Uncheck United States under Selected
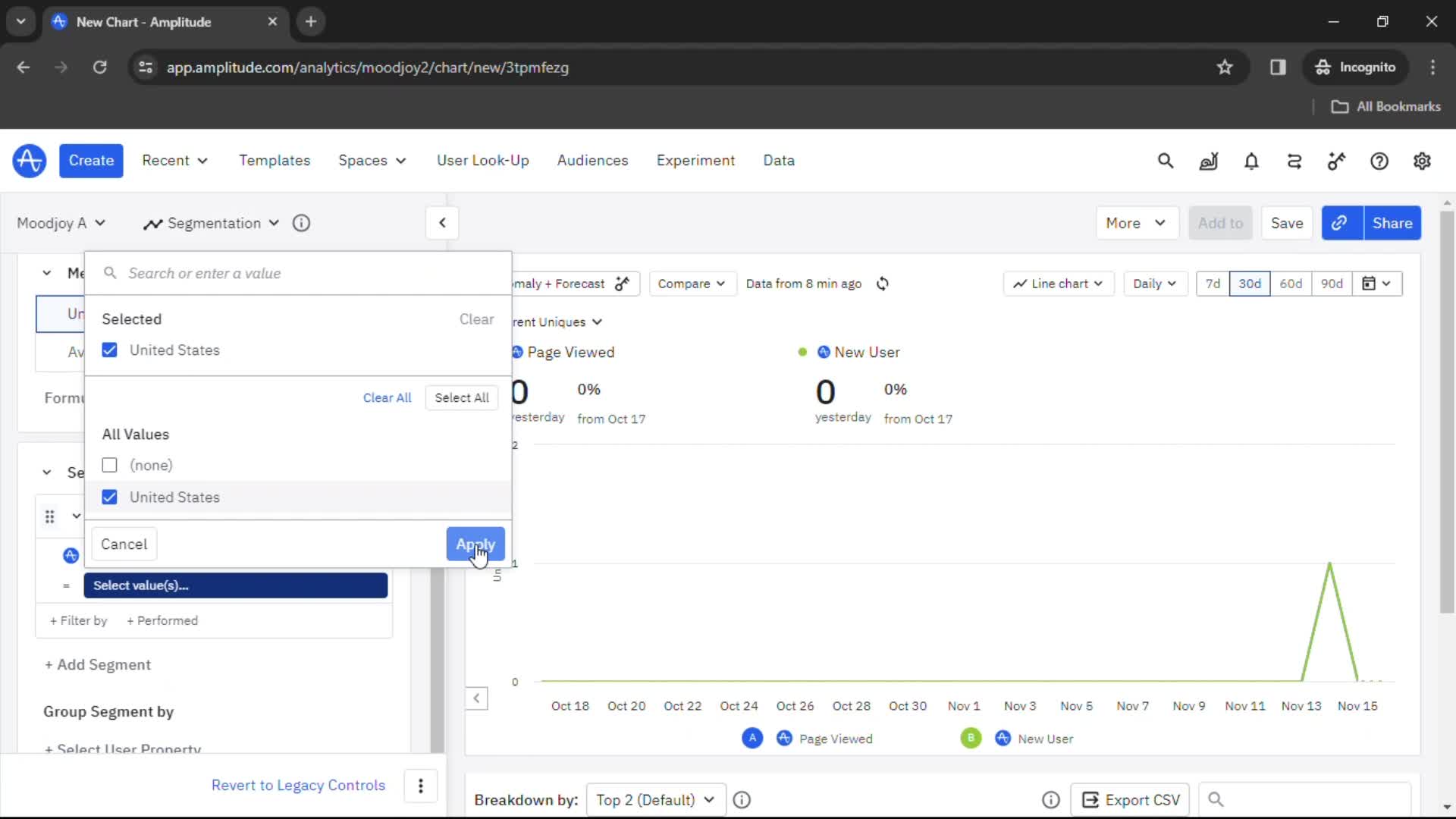The height and width of the screenshot is (819, 1456). 109,350
